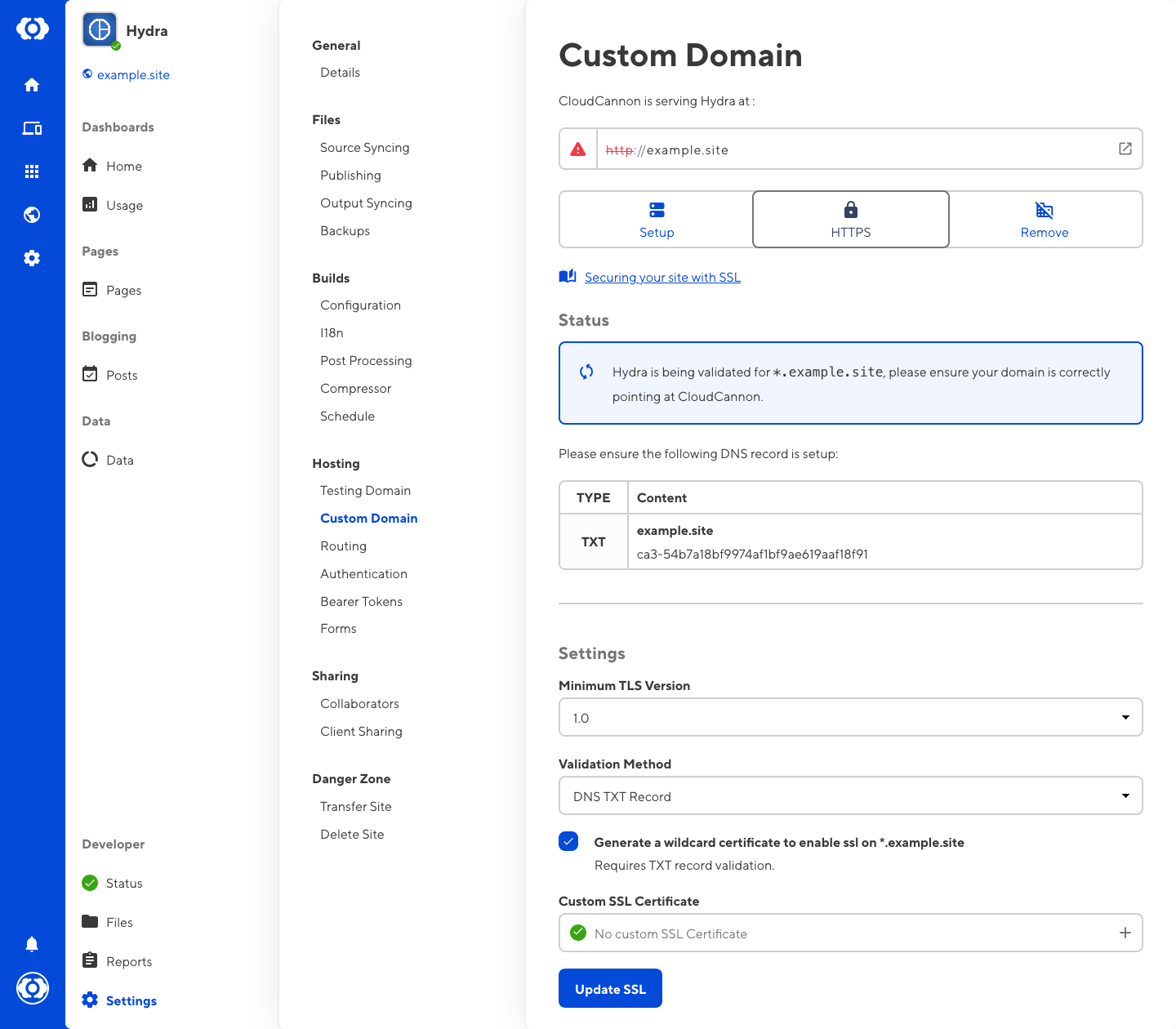
Task: Open the globe domains icon in blue rail
Action: coord(32,215)
